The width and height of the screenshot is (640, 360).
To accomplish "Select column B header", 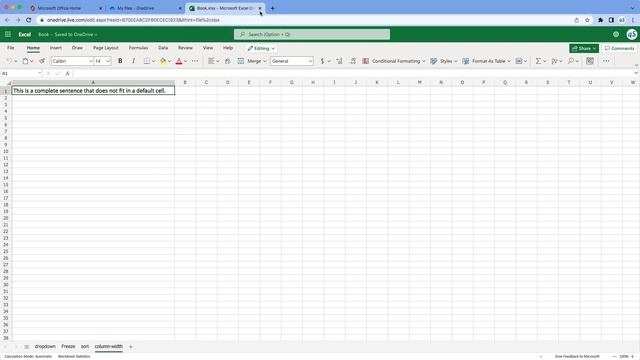I will (x=185, y=82).
